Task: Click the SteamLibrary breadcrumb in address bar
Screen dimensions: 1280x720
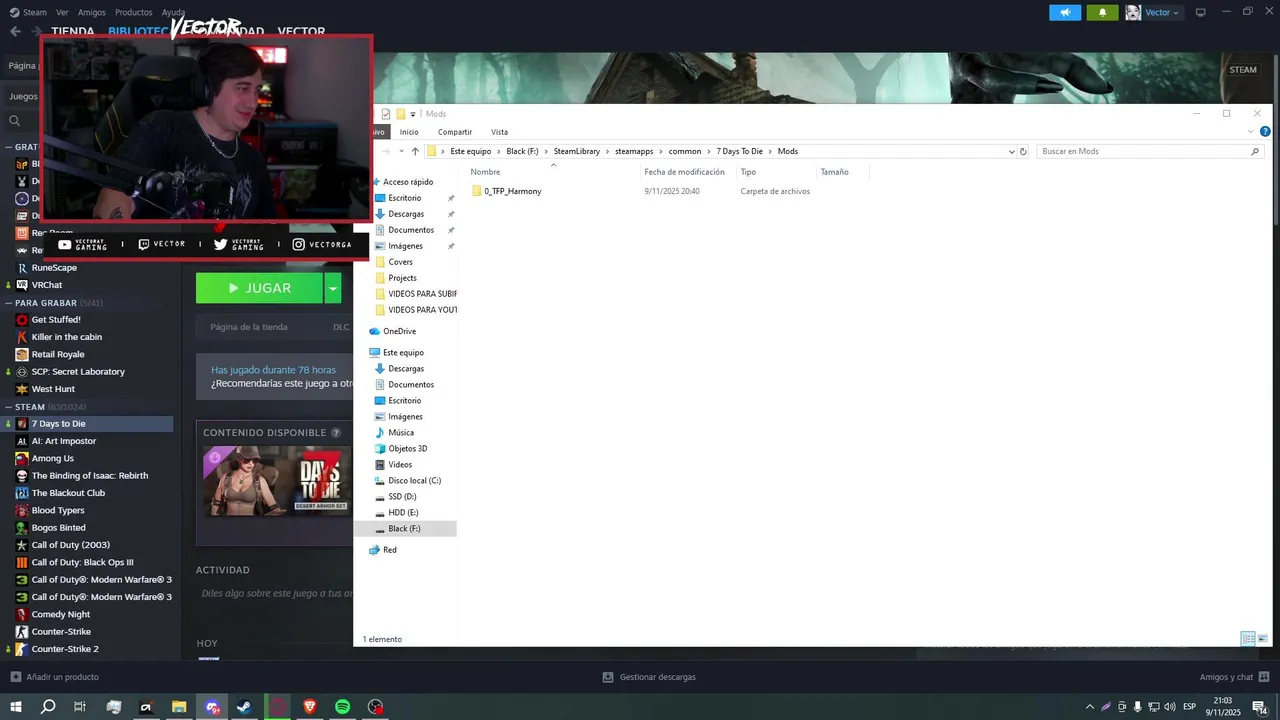Action: pyautogui.click(x=576, y=151)
